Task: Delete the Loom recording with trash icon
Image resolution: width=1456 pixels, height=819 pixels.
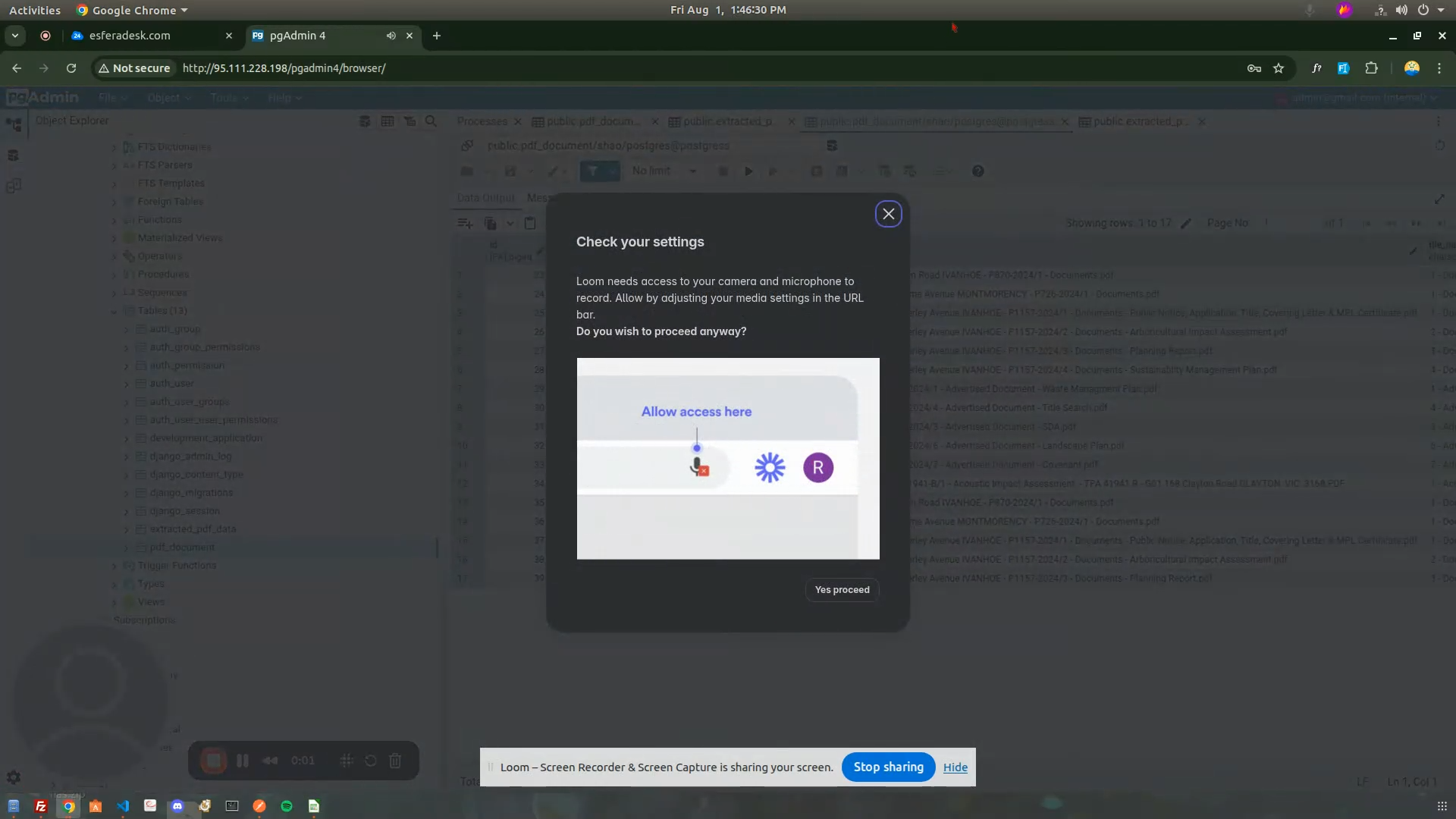Action: pyautogui.click(x=395, y=761)
